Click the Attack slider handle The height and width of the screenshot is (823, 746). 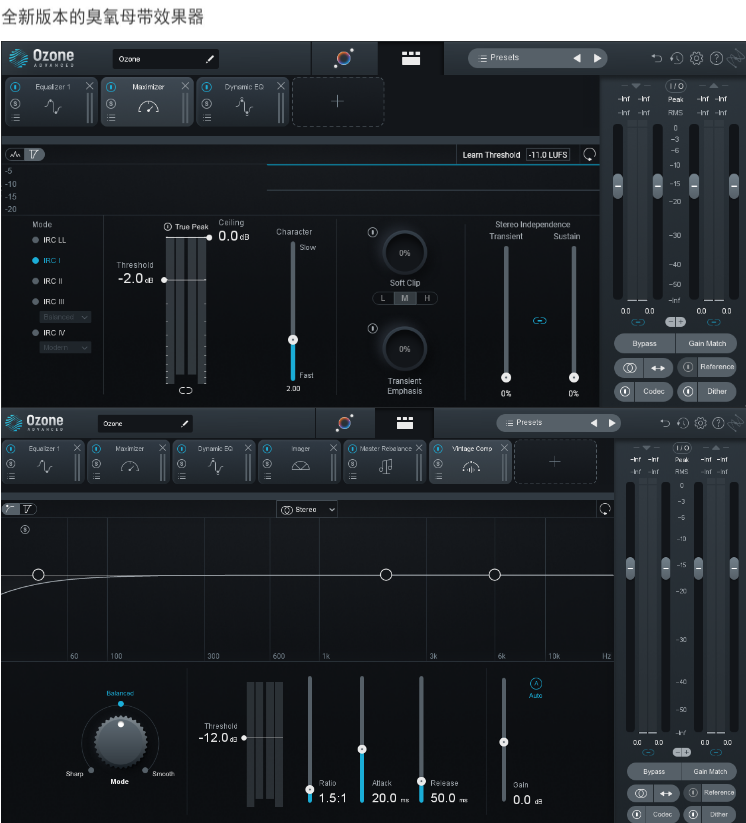tap(362, 749)
